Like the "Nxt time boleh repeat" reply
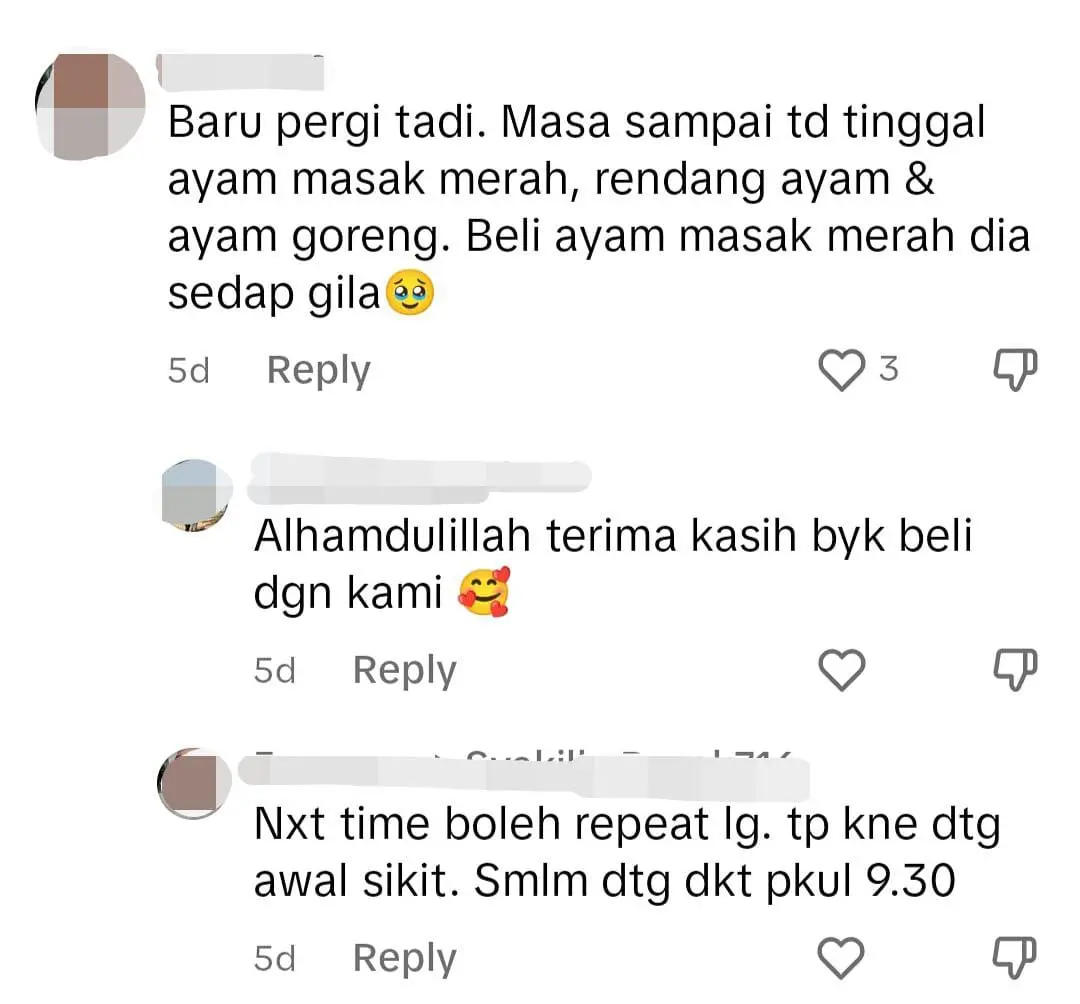1080x1004 pixels. [x=841, y=958]
